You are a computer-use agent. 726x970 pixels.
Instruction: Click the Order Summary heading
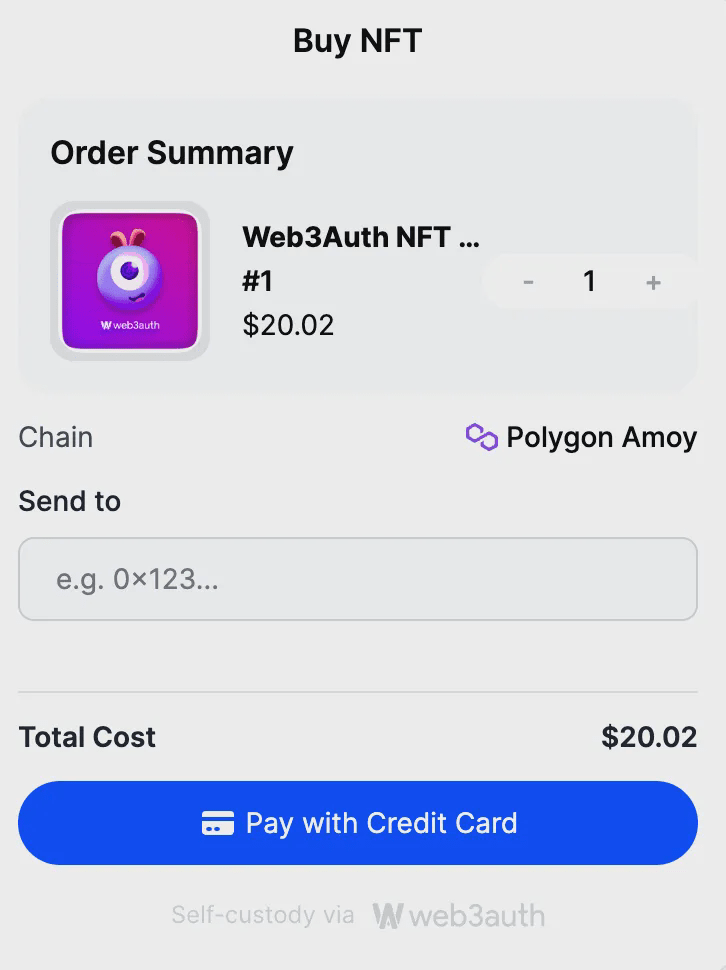coord(172,153)
